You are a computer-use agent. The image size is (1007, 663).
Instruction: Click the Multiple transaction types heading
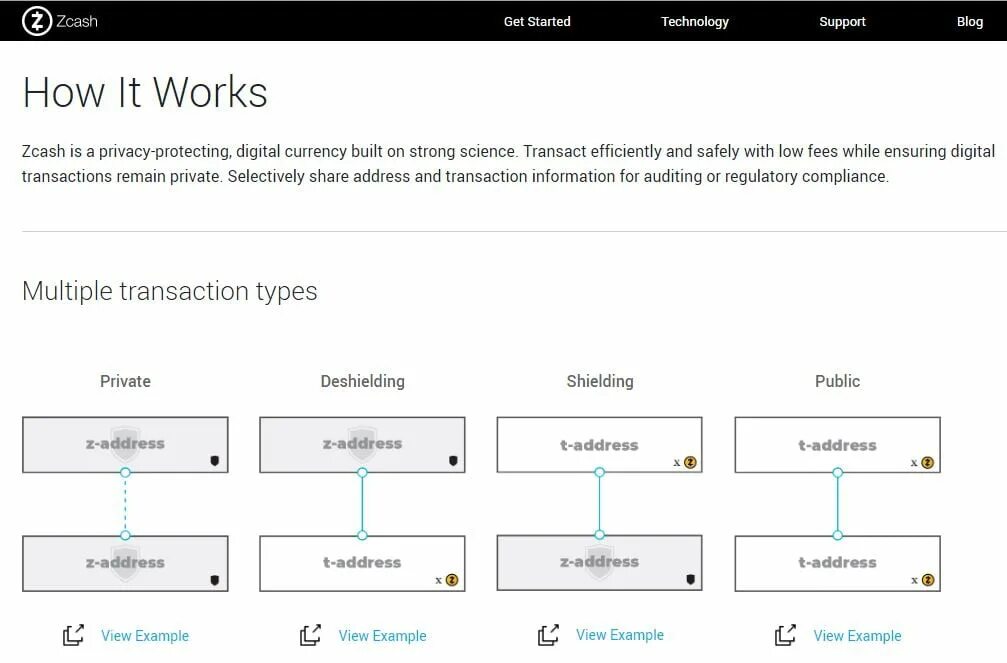(x=170, y=292)
